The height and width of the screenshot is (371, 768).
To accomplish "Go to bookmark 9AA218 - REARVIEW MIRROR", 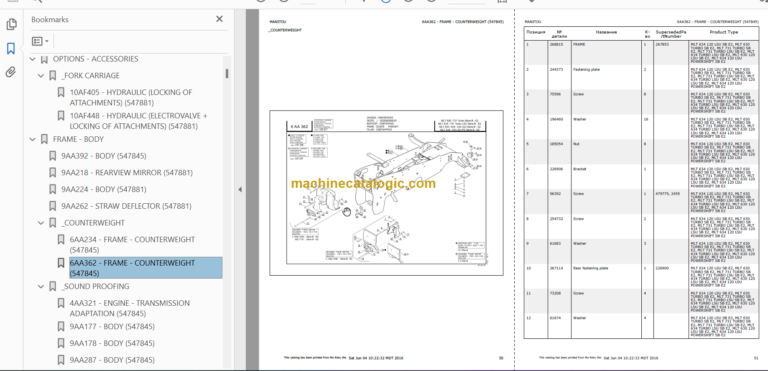I will coord(127,173).
